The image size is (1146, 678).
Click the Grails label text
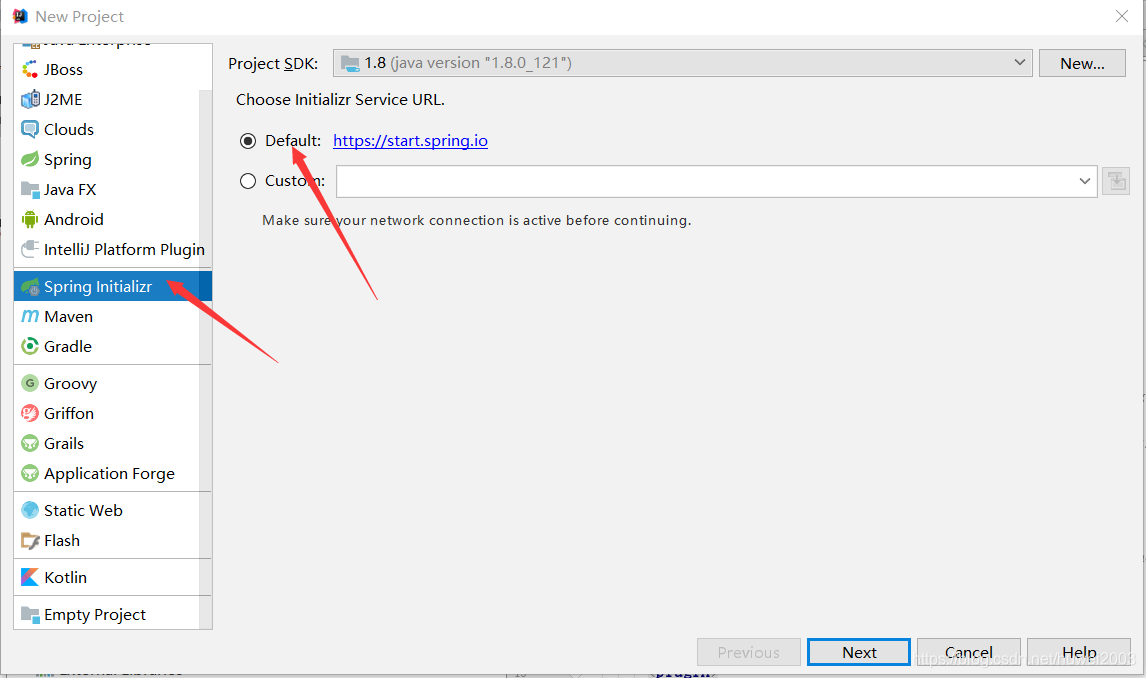[64, 443]
